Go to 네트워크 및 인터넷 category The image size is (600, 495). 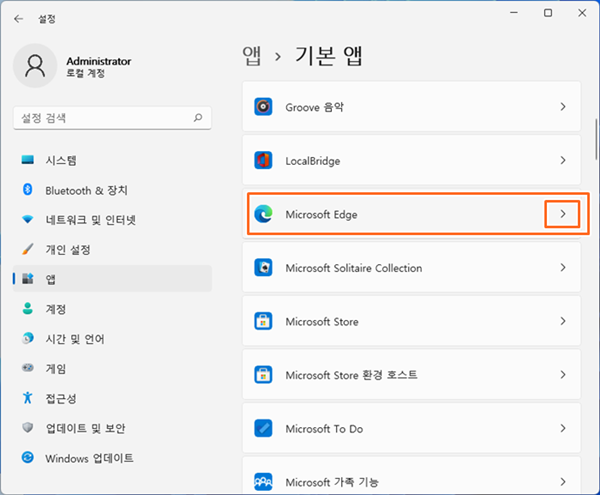[x=112, y=220]
